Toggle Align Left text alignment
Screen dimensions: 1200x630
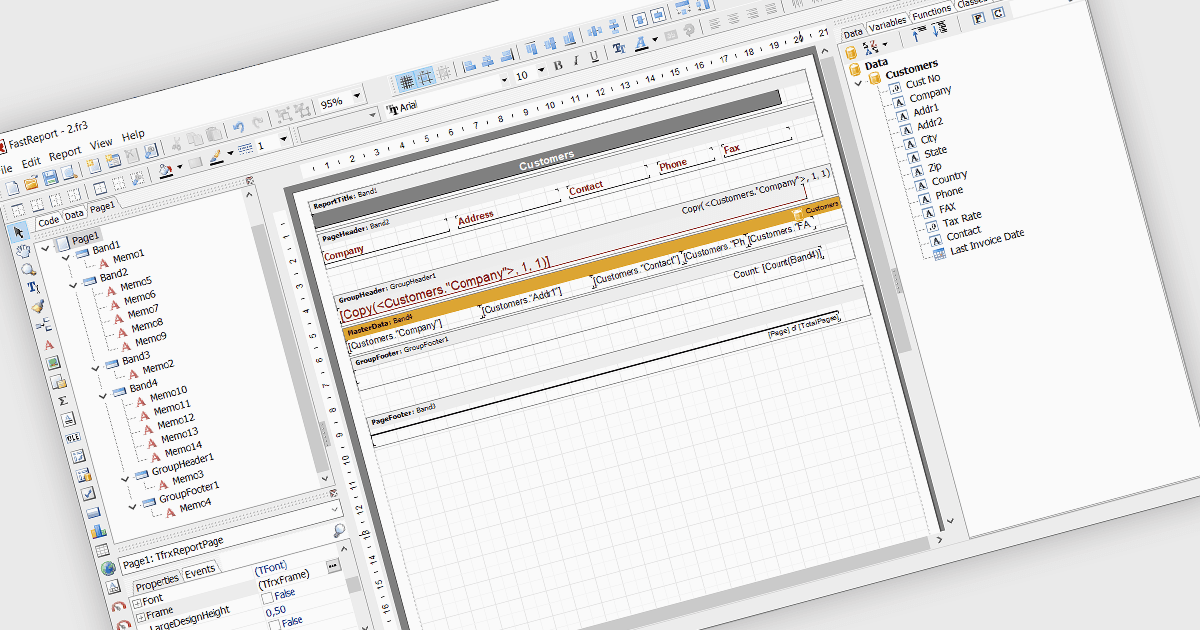pyautogui.click(x=713, y=23)
